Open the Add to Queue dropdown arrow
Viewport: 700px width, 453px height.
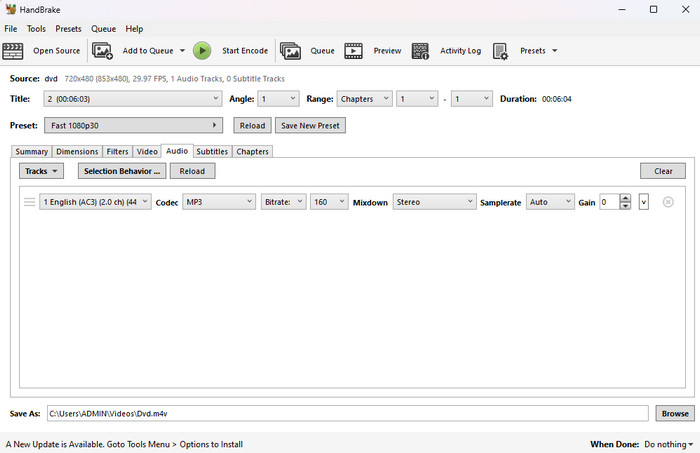coord(182,51)
